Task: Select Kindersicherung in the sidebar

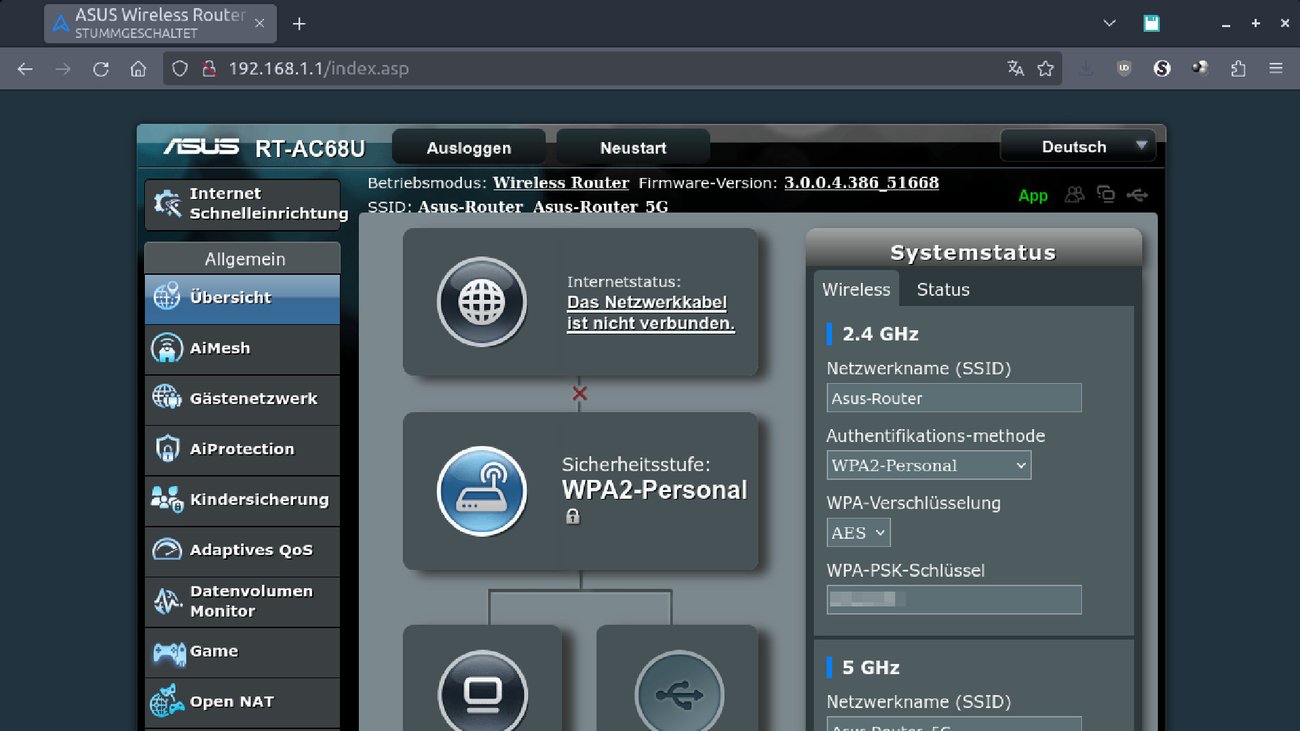Action: coord(166,500)
